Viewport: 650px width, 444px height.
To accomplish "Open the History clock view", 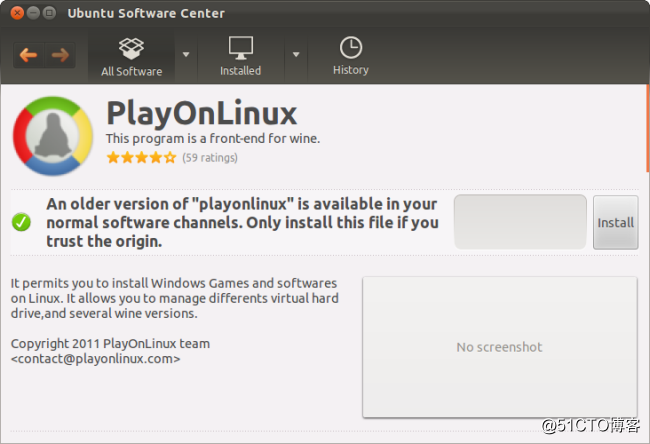I will [x=351, y=57].
